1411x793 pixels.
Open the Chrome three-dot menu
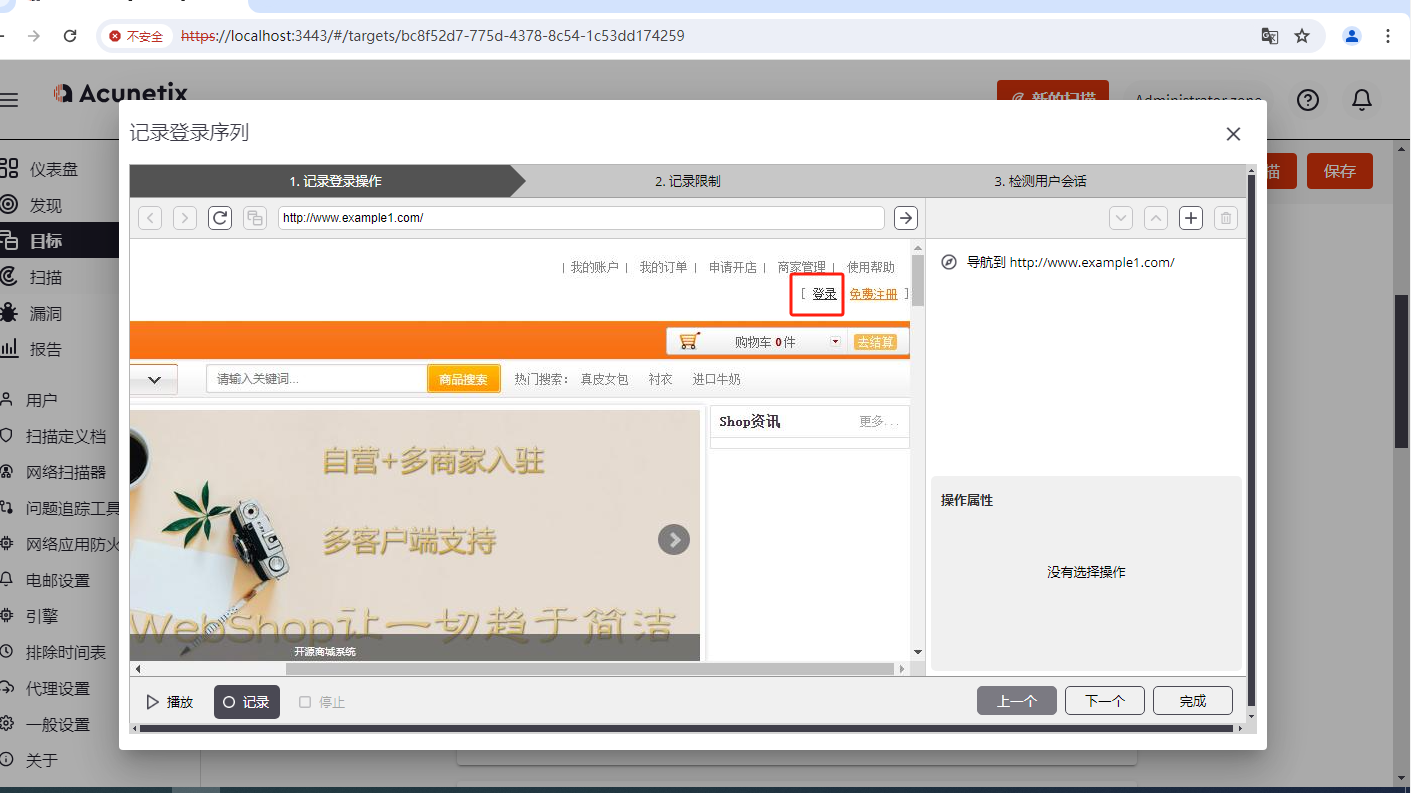(1388, 36)
